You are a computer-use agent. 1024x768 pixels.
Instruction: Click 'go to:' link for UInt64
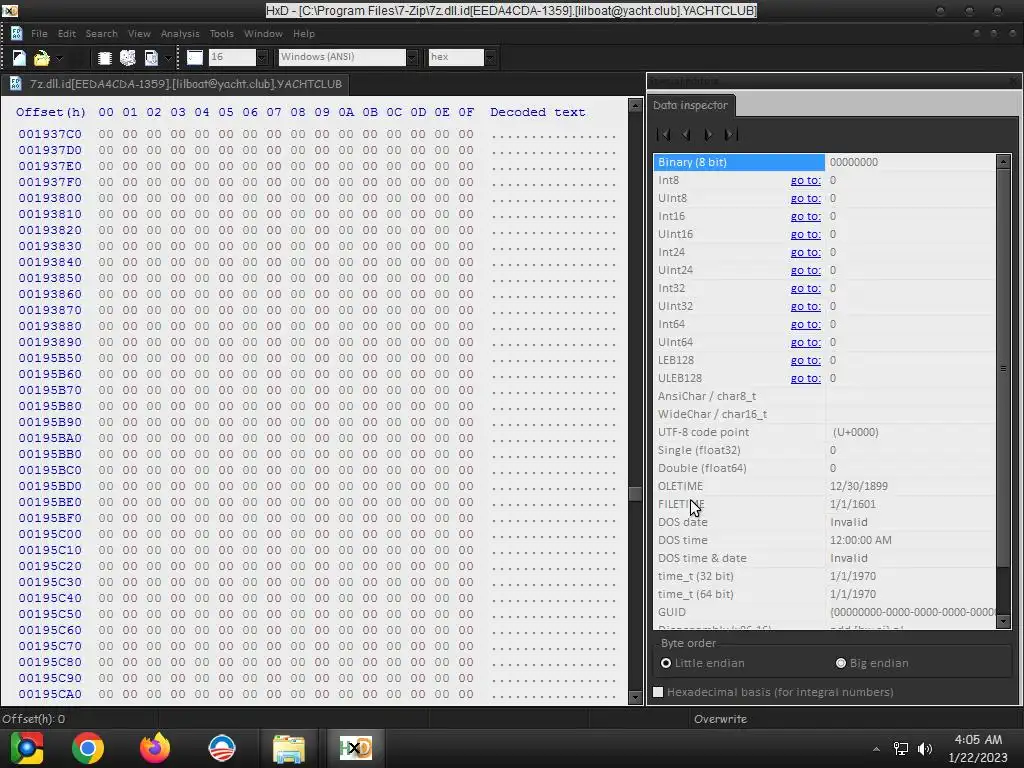click(x=805, y=342)
